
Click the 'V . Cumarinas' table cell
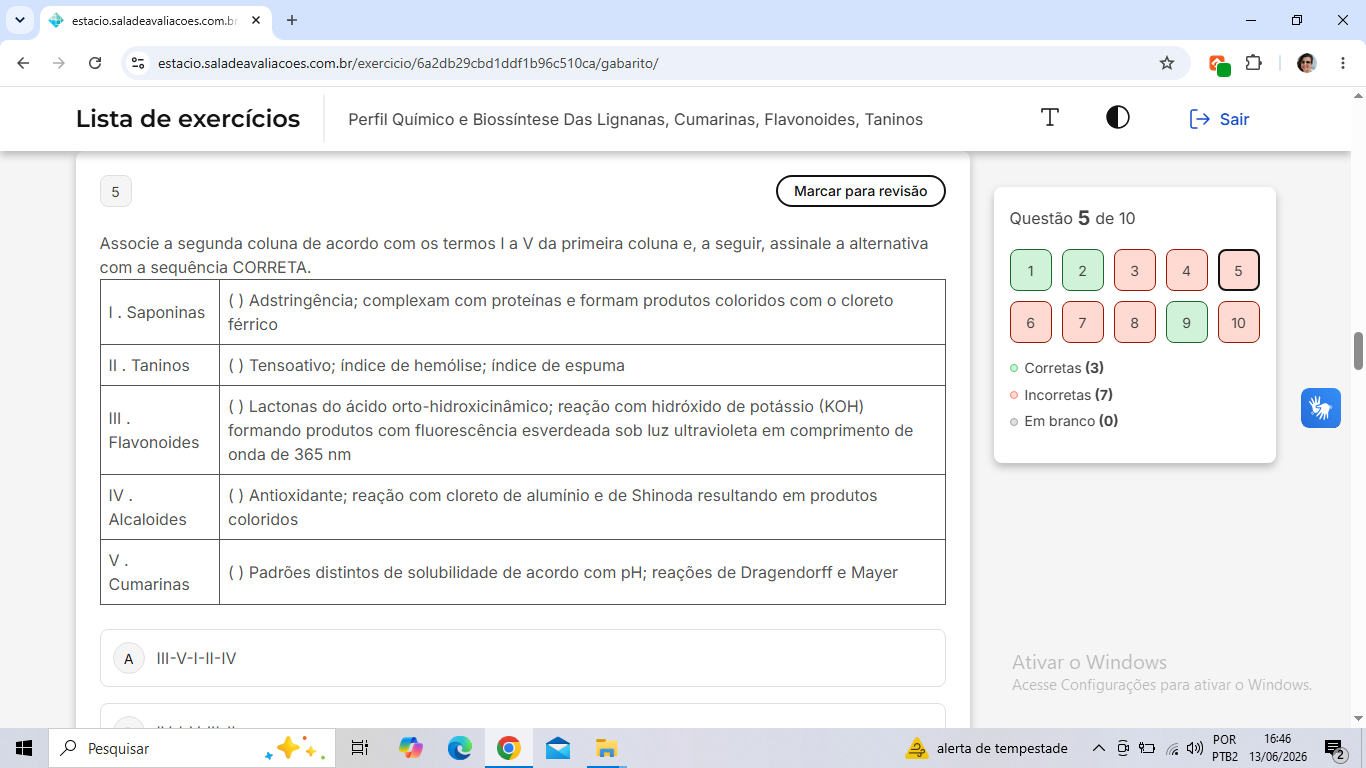coord(160,572)
